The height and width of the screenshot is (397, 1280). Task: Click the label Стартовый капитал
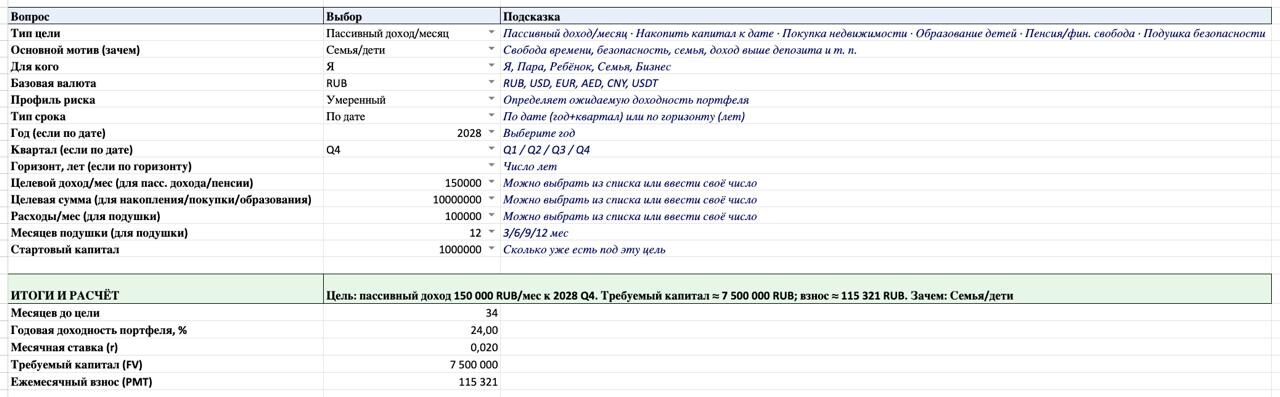[x=65, y=249]
